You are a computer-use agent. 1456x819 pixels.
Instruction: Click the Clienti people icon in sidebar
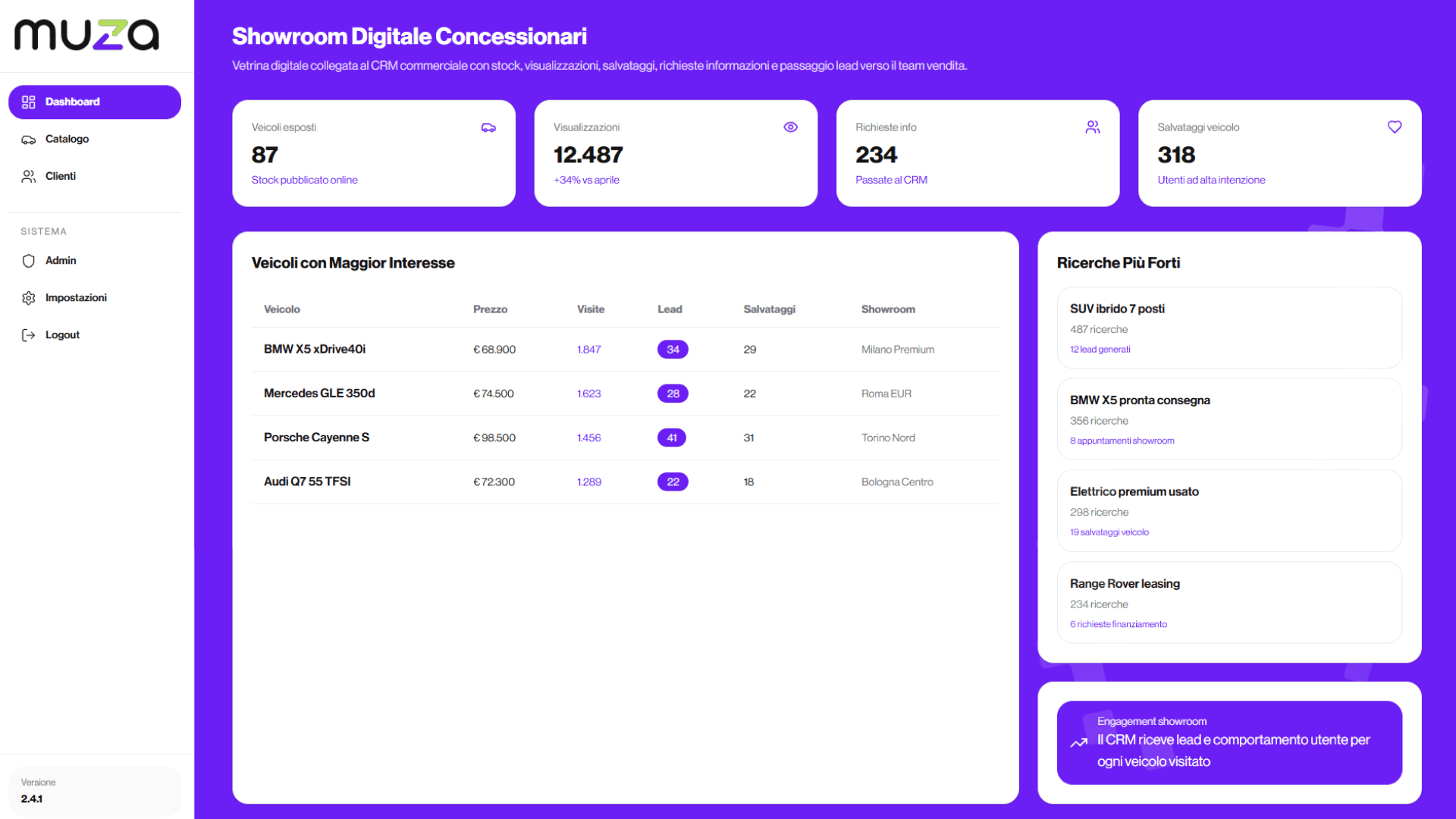29,177
